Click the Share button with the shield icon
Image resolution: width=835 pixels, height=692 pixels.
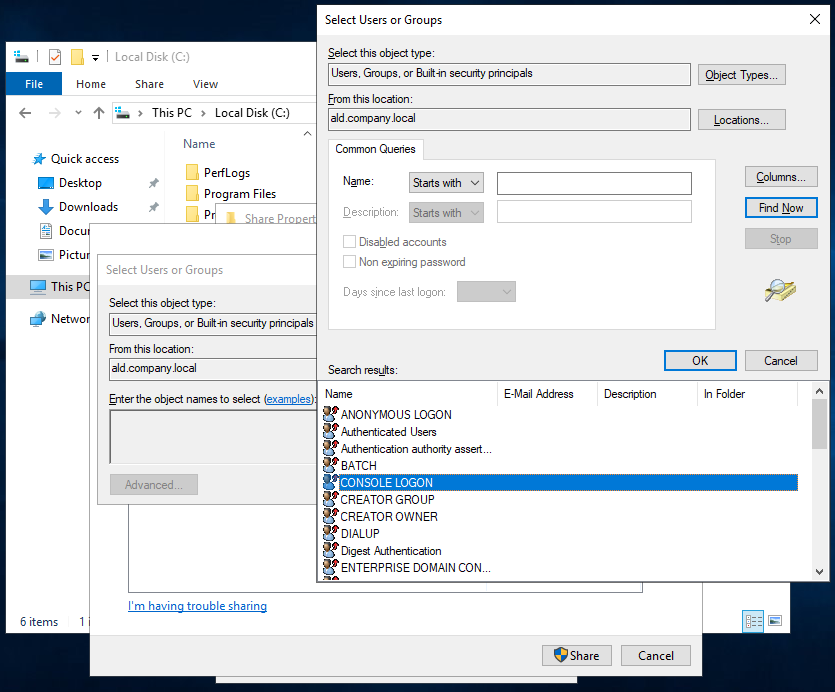[x=577, y=656]
